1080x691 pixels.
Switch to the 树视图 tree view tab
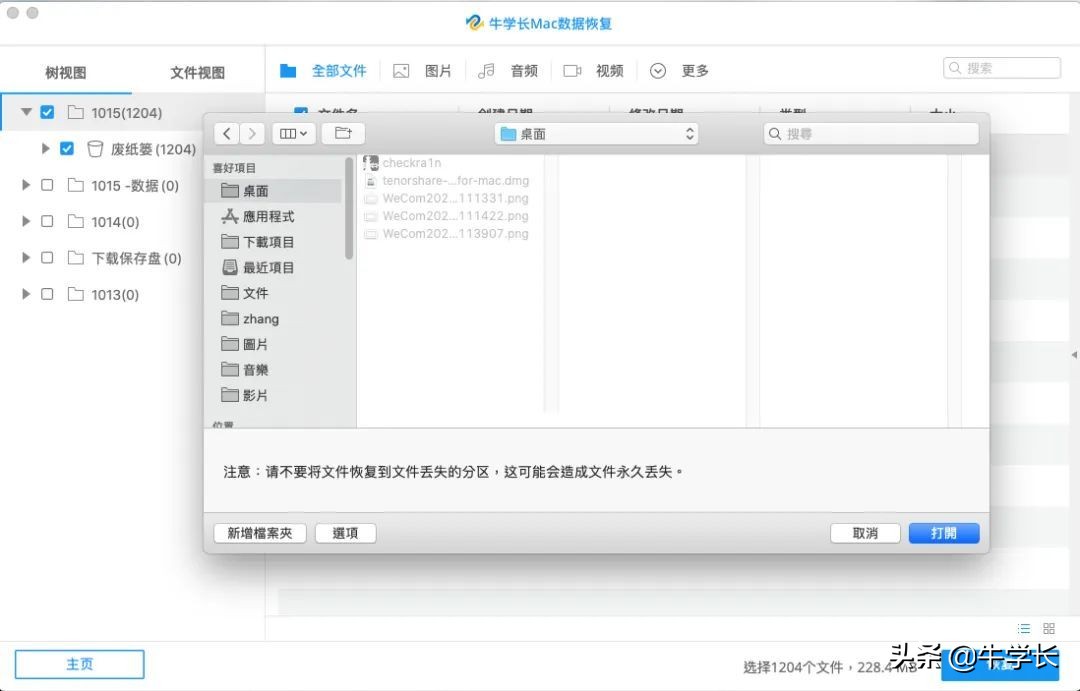pyautogui.click(x=65, y=71)
